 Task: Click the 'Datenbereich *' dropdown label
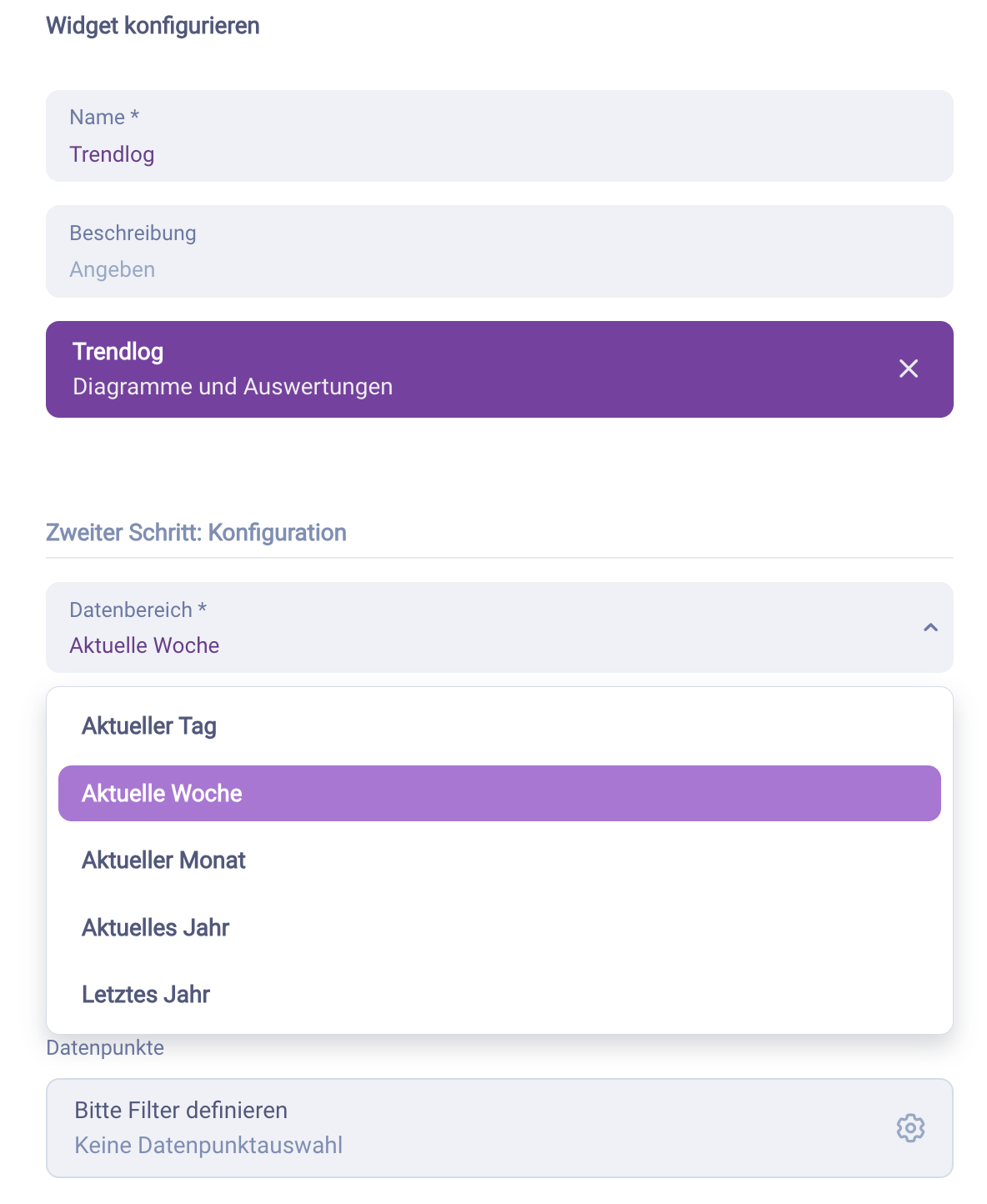[138, 610]
